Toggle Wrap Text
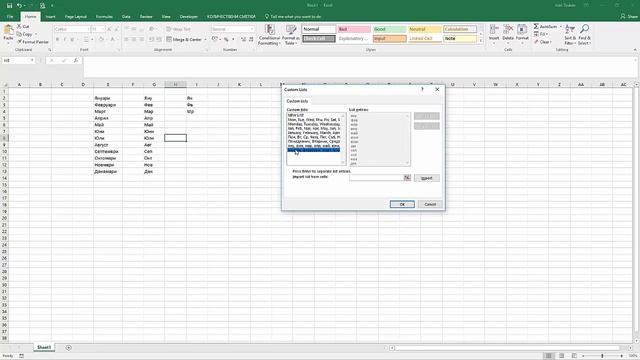This screenshot has height=360, width=640. click(178, 29)
